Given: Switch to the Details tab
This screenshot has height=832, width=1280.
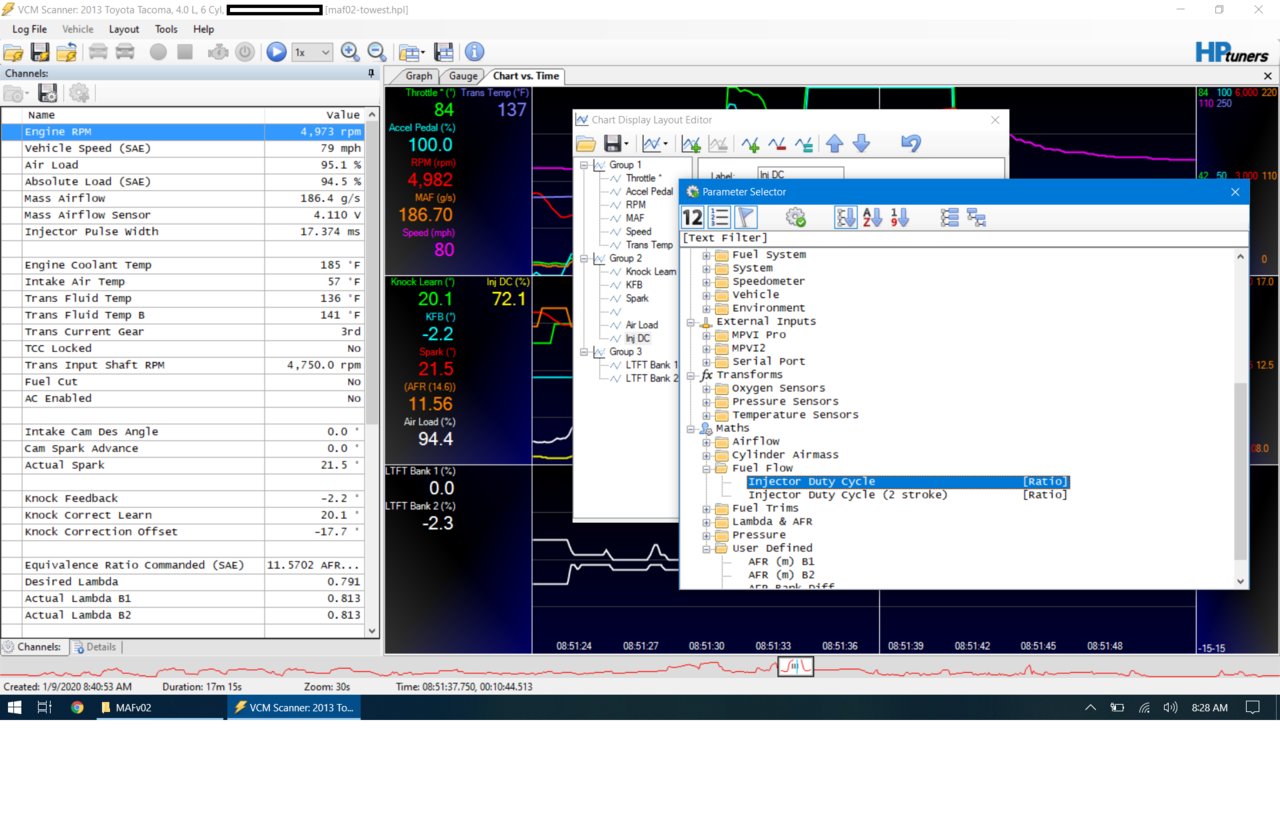Looking at the screenshot, I should click(x=95, y=647).
